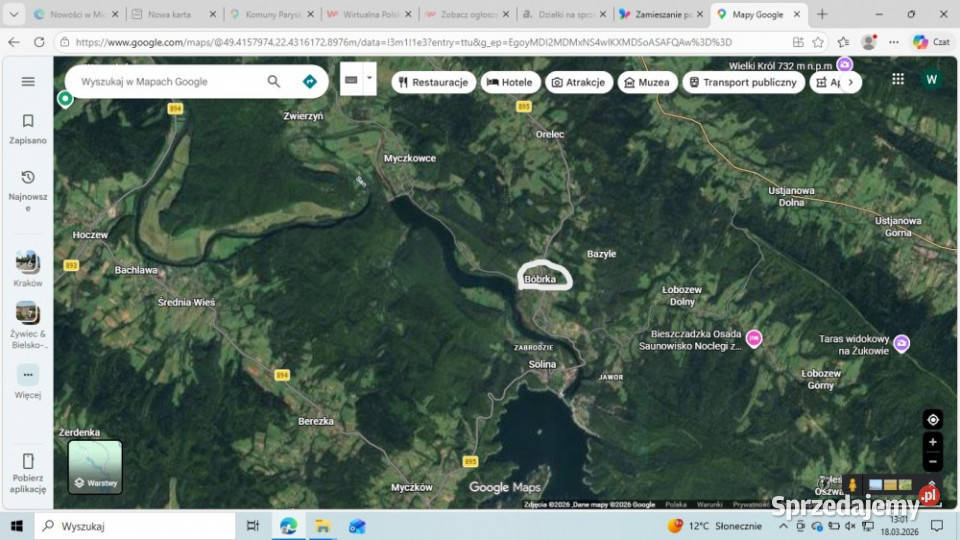Open File Explorer from the taskbar
The height and width of the screenshot is (540, 960).
pyautogui.click(x=323, y=526)
